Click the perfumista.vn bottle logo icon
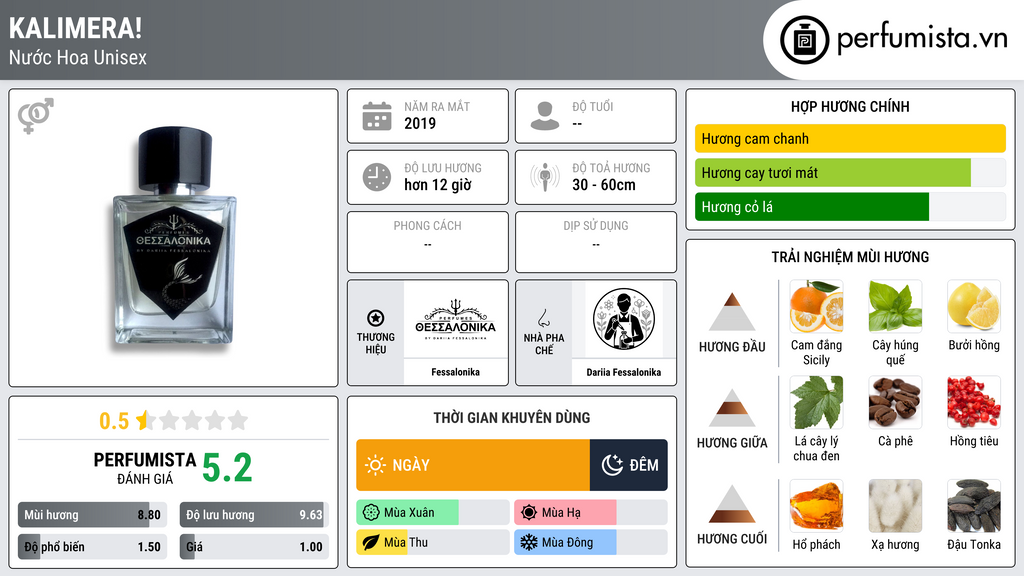The image size is (1024, 576). (805, 40)
